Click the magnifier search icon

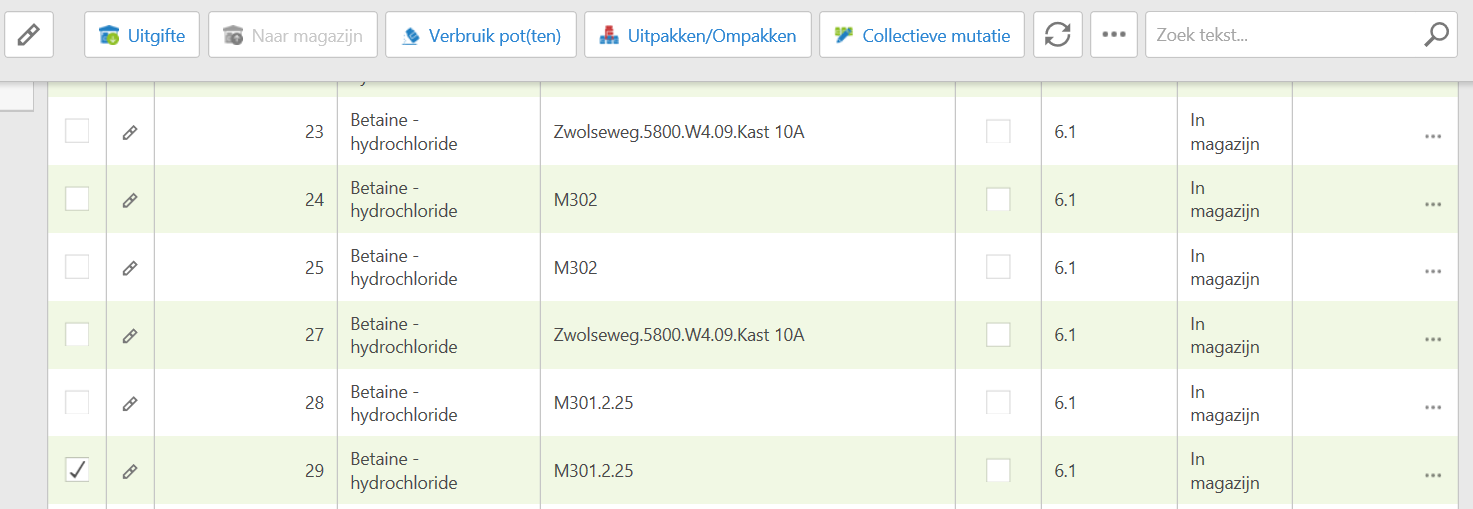(1435, 35)
